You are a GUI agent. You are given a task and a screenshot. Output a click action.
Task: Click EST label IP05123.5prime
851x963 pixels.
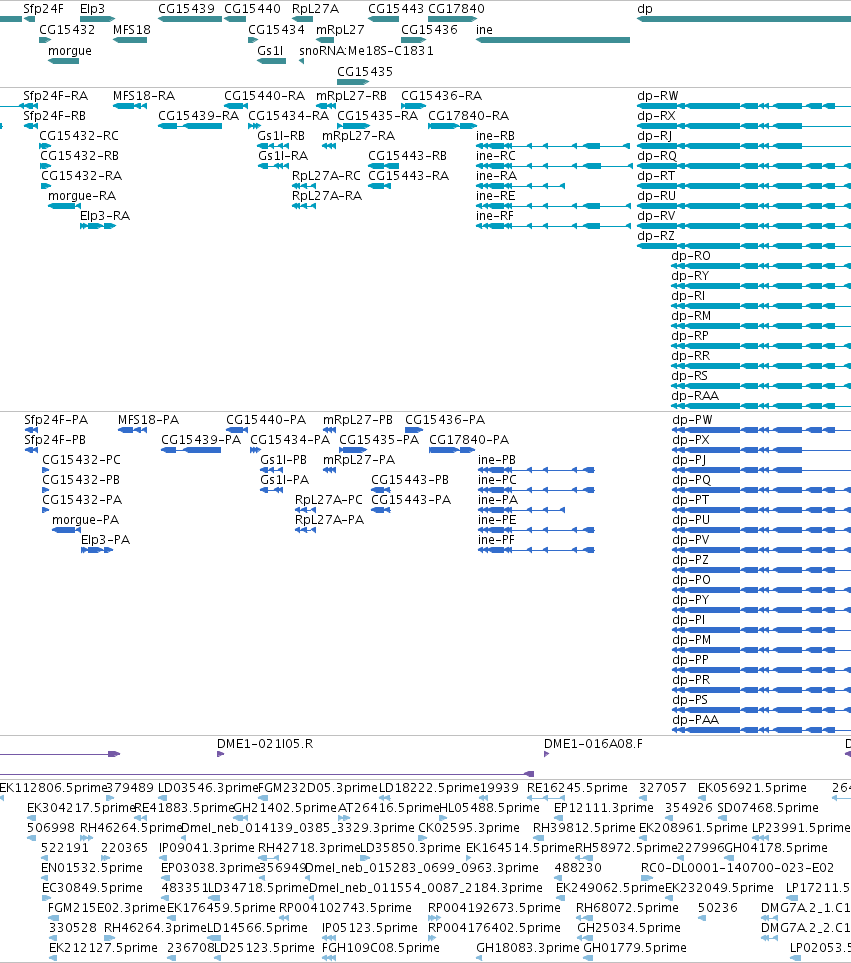pyautogui.click(x=370, y=927)
